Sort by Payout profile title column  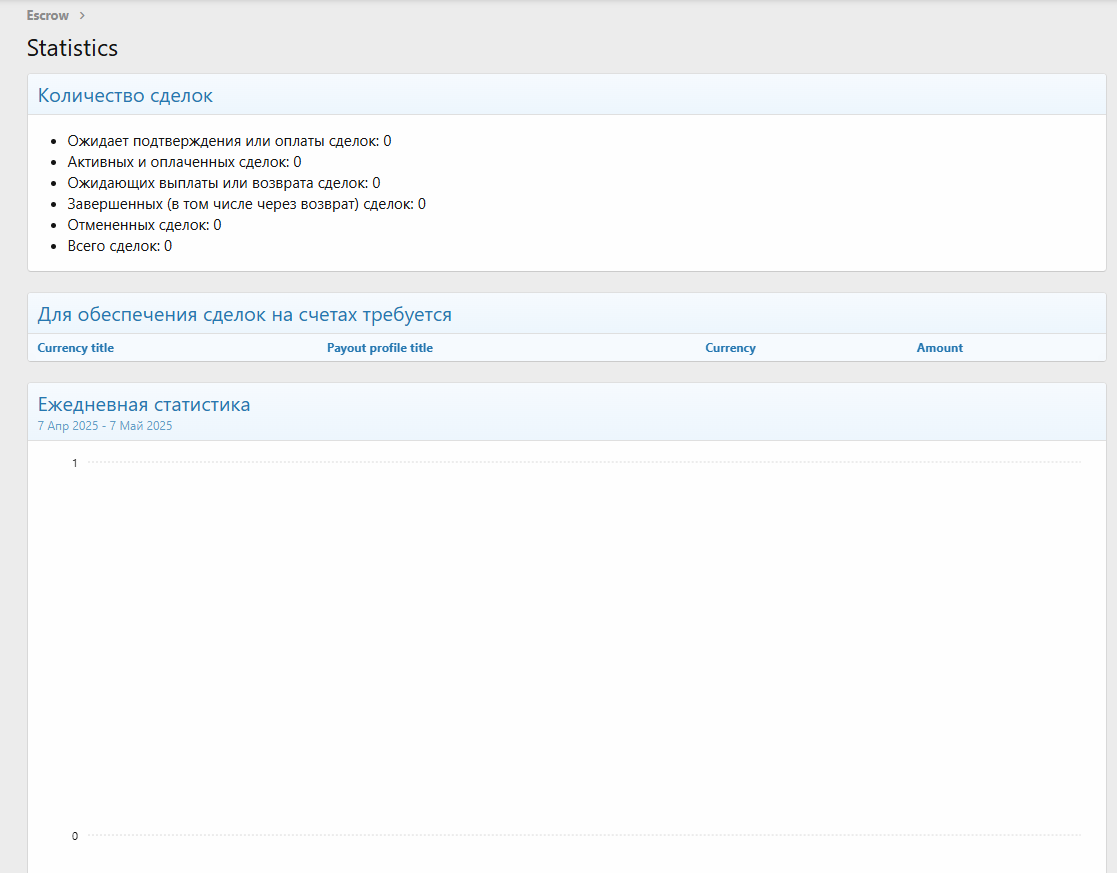point(380,348)
